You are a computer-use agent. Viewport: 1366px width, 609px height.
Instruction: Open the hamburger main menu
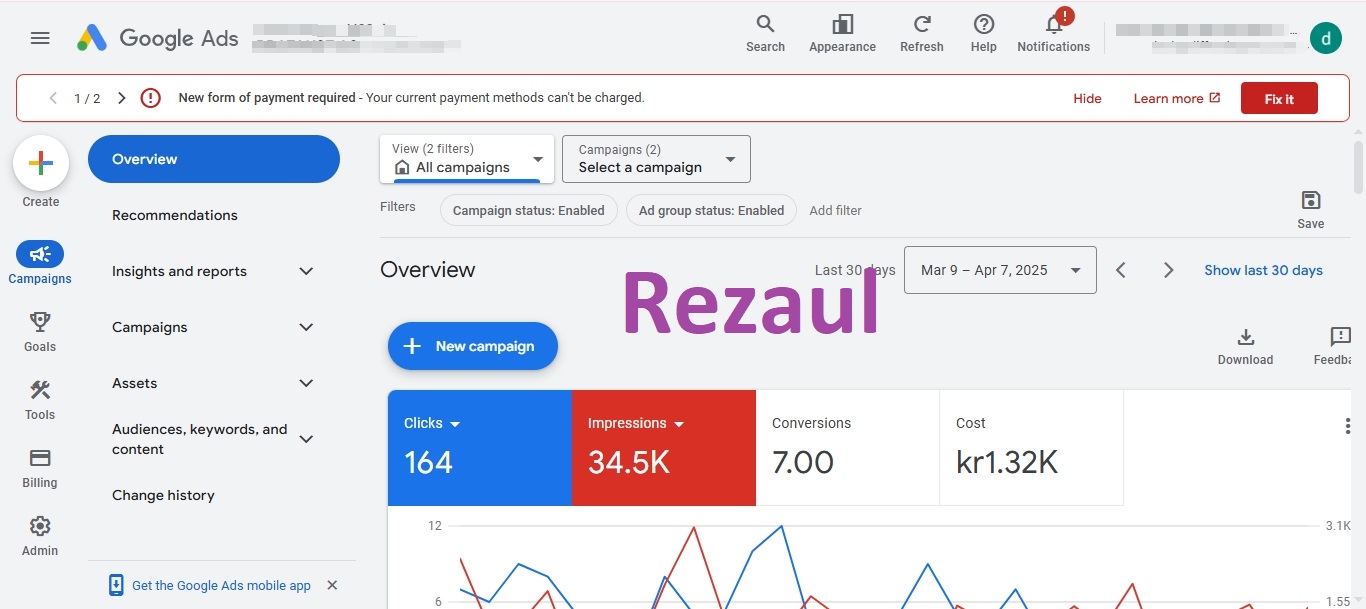point(40,38)
